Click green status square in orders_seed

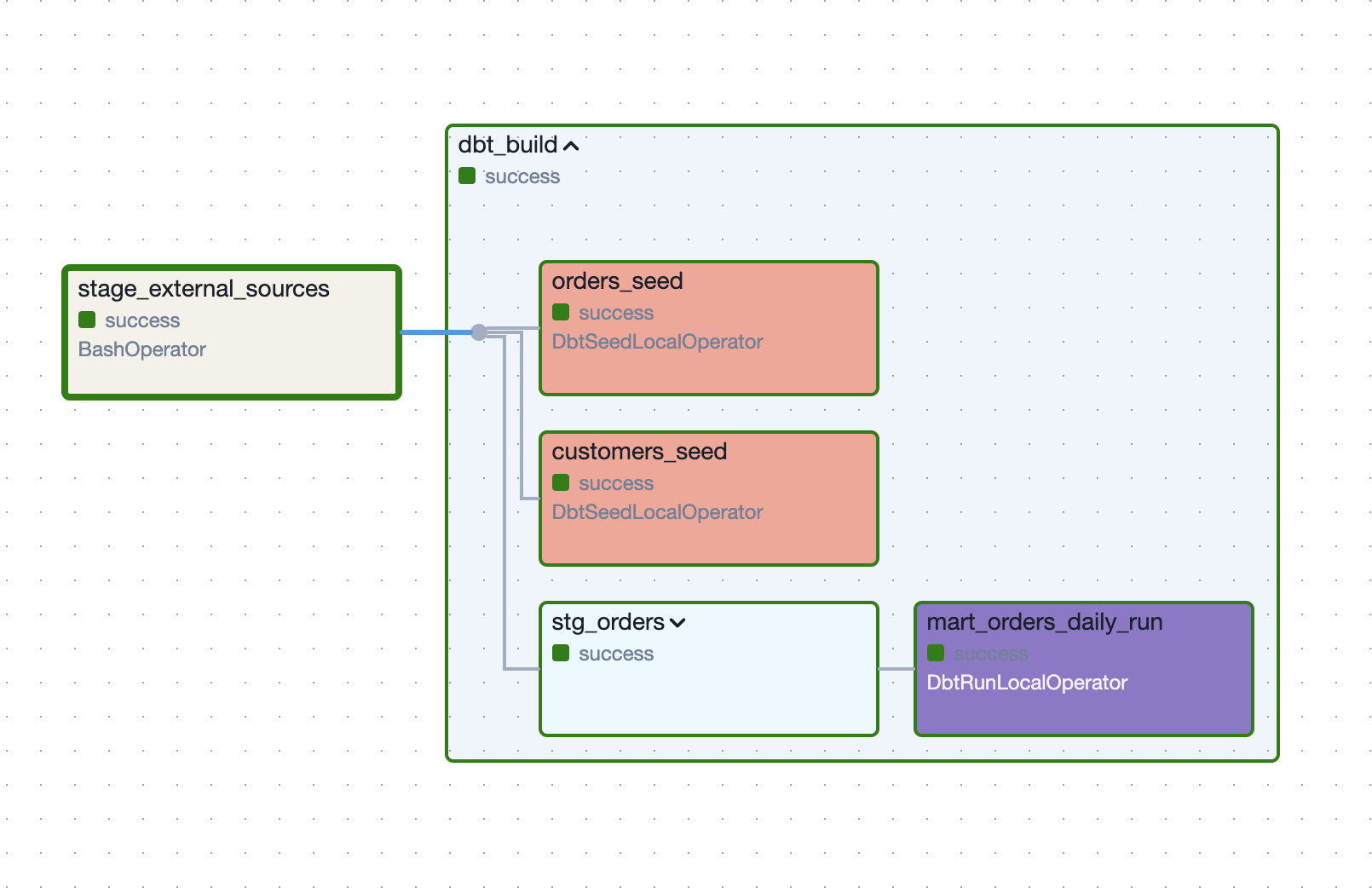561,312
